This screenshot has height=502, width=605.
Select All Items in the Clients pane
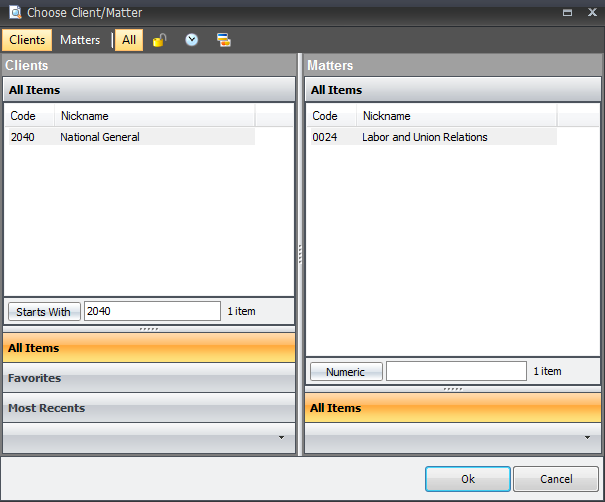tap(149, 348)
